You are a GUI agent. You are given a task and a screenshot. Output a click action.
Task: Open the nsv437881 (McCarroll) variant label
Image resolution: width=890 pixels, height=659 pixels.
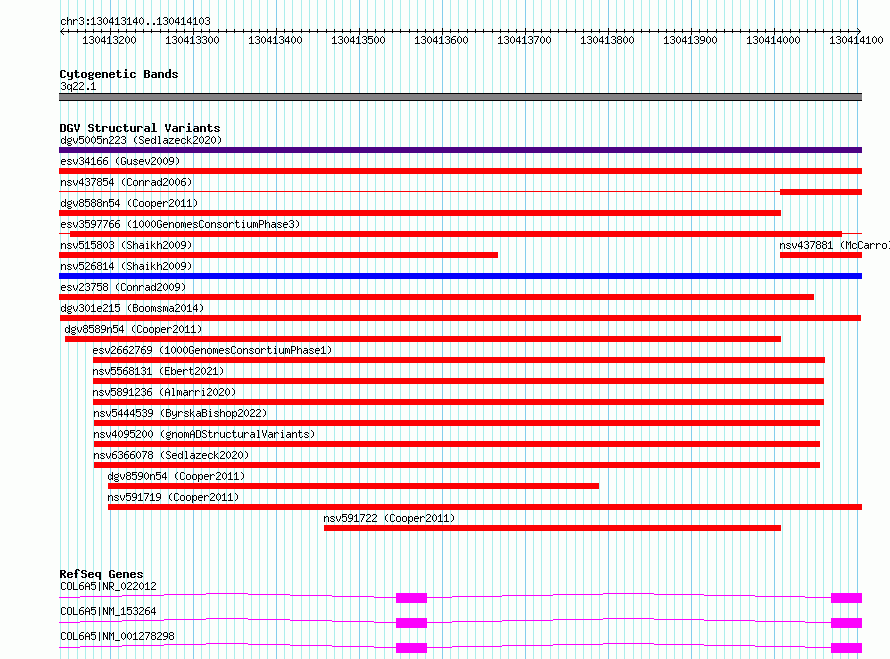click(834, 245)
